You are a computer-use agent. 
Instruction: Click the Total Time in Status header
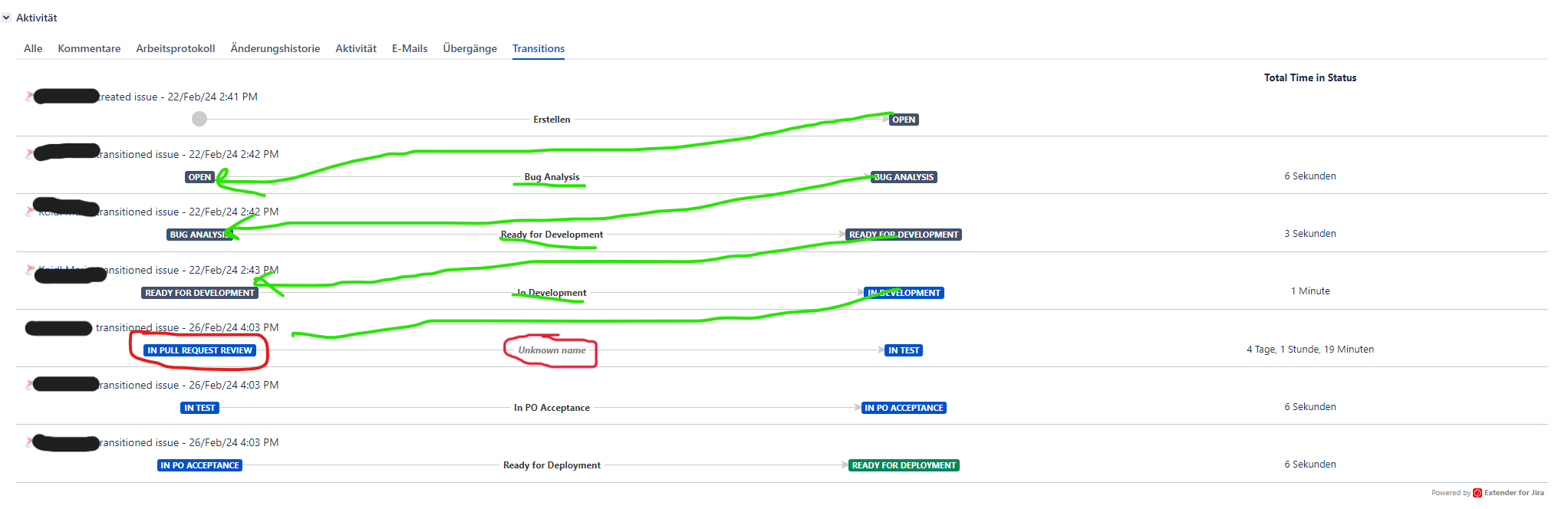(x=1310, y=77)
